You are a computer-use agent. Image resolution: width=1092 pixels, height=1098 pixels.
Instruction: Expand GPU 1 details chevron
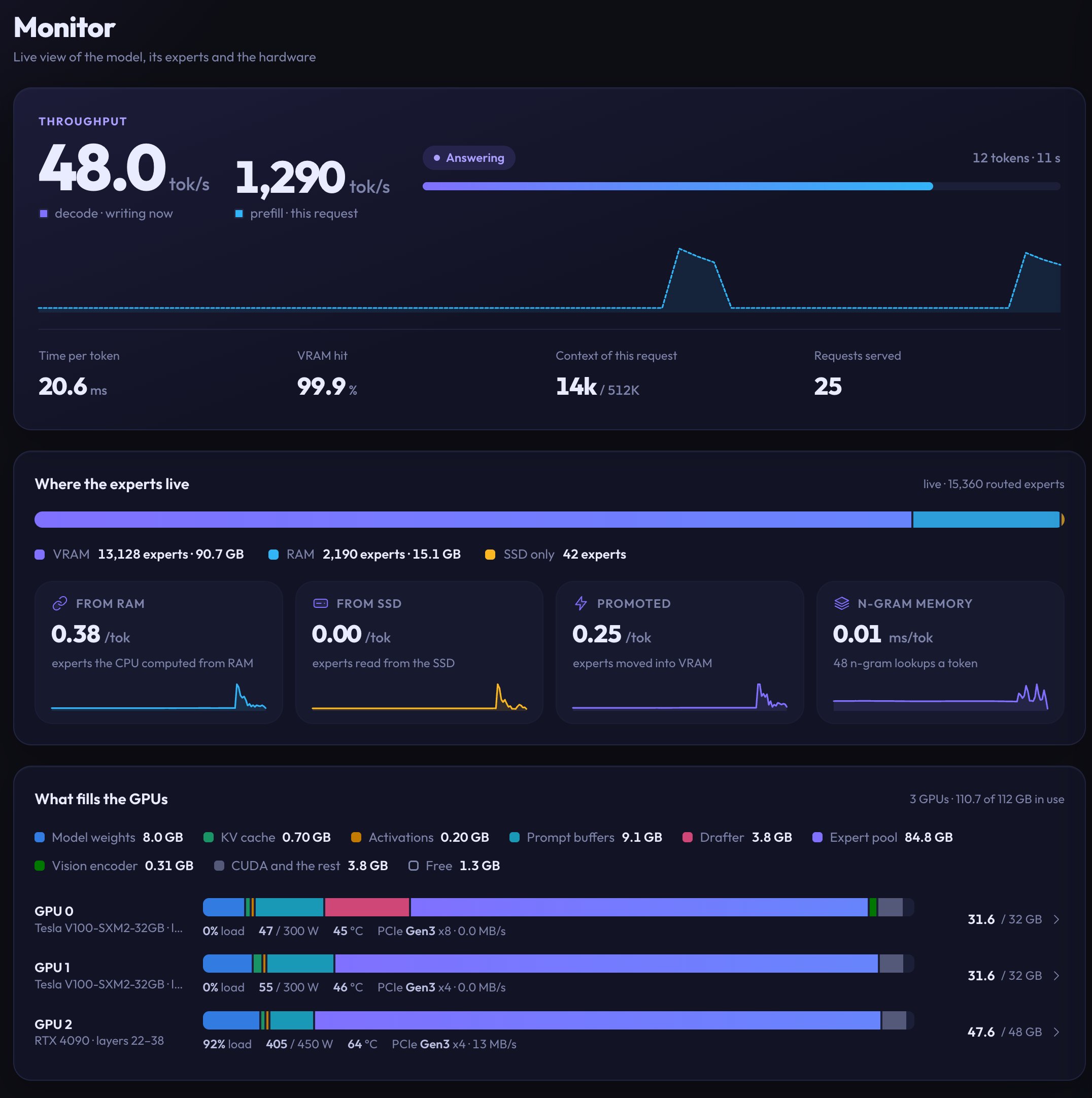click(1056, 976)
